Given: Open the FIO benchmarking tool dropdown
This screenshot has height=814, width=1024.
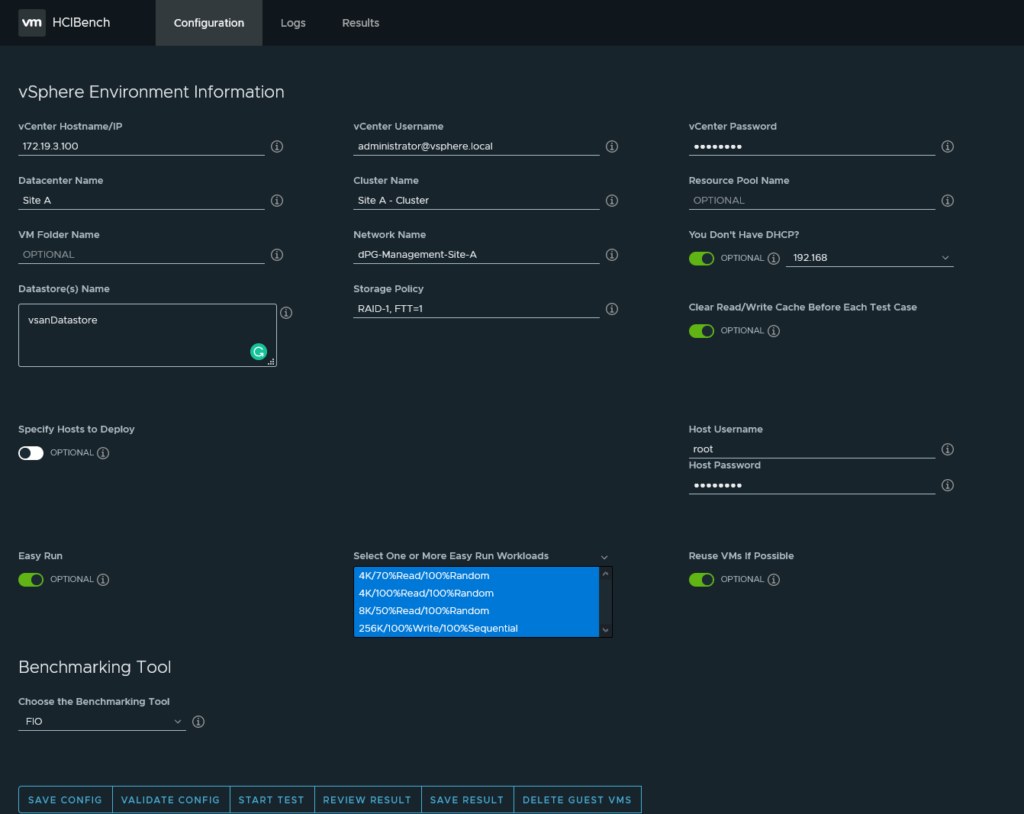Looking at the screenshot, I should pyautogui.click(x=102, y=722).
